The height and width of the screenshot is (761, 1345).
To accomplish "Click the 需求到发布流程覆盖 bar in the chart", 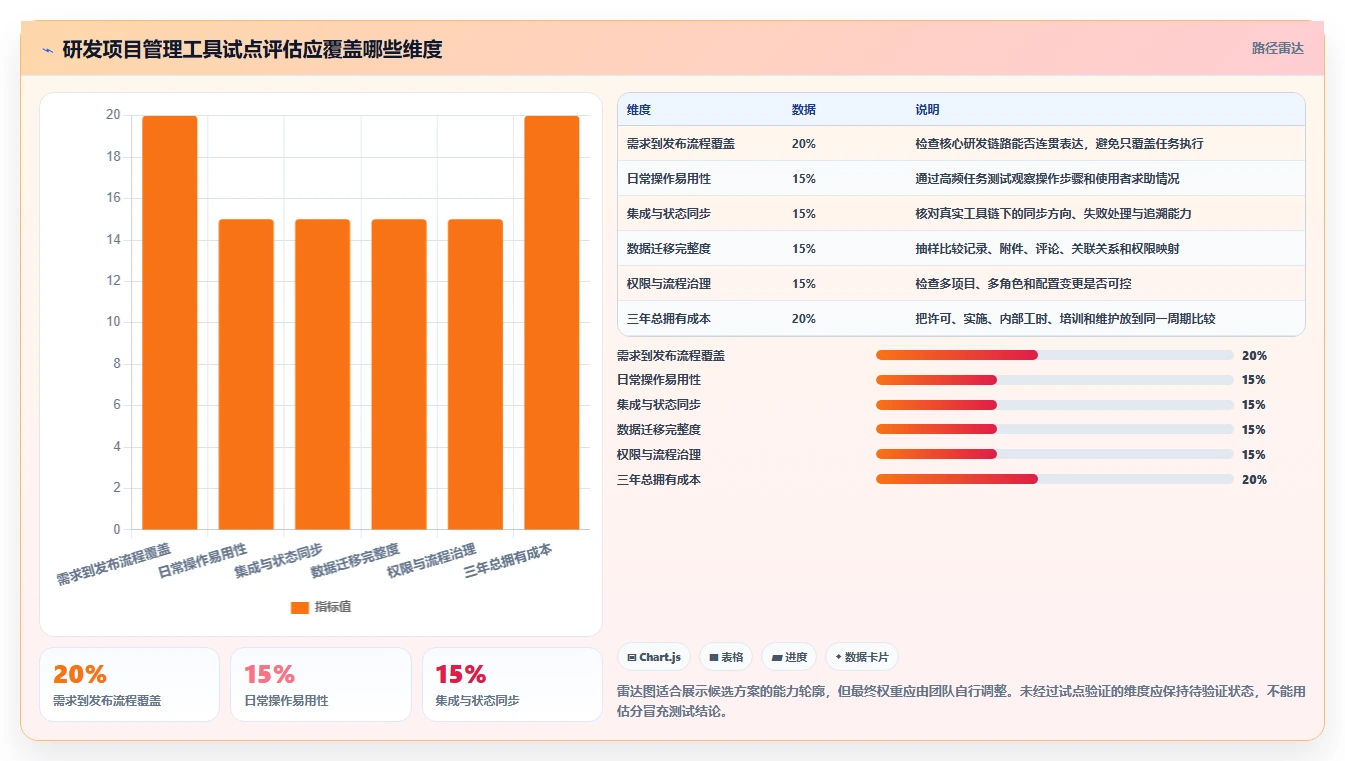I will 169,322.
